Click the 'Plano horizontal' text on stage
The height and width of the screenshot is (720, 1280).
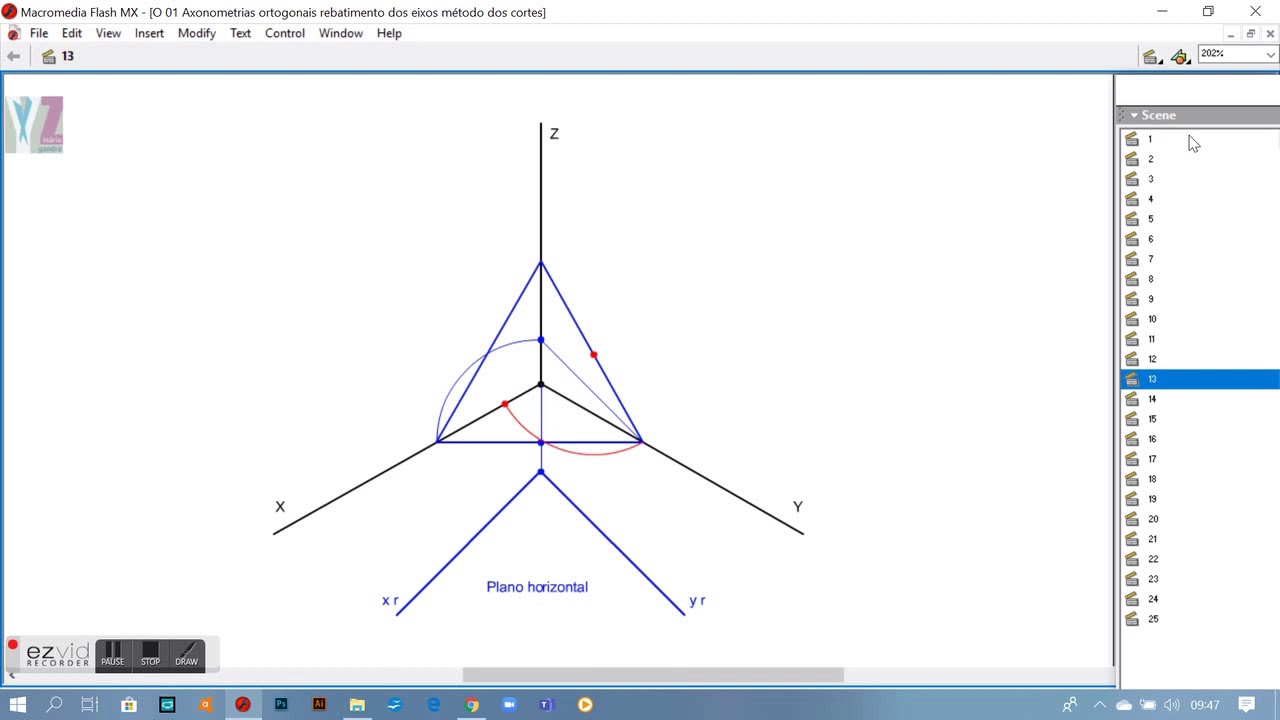pos(537,587)
